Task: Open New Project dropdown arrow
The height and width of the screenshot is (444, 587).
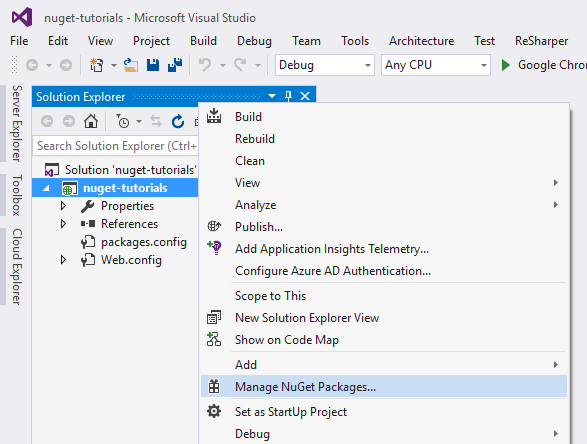Action: coord(114,66)
